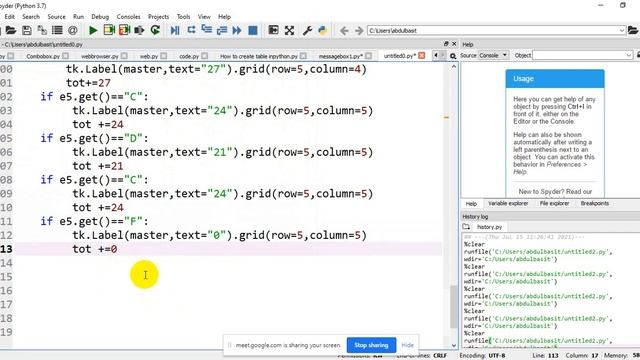The width and height of the screenshot is (640, 360).
Task: Open the Projects menu
Action: click(158, 17)
